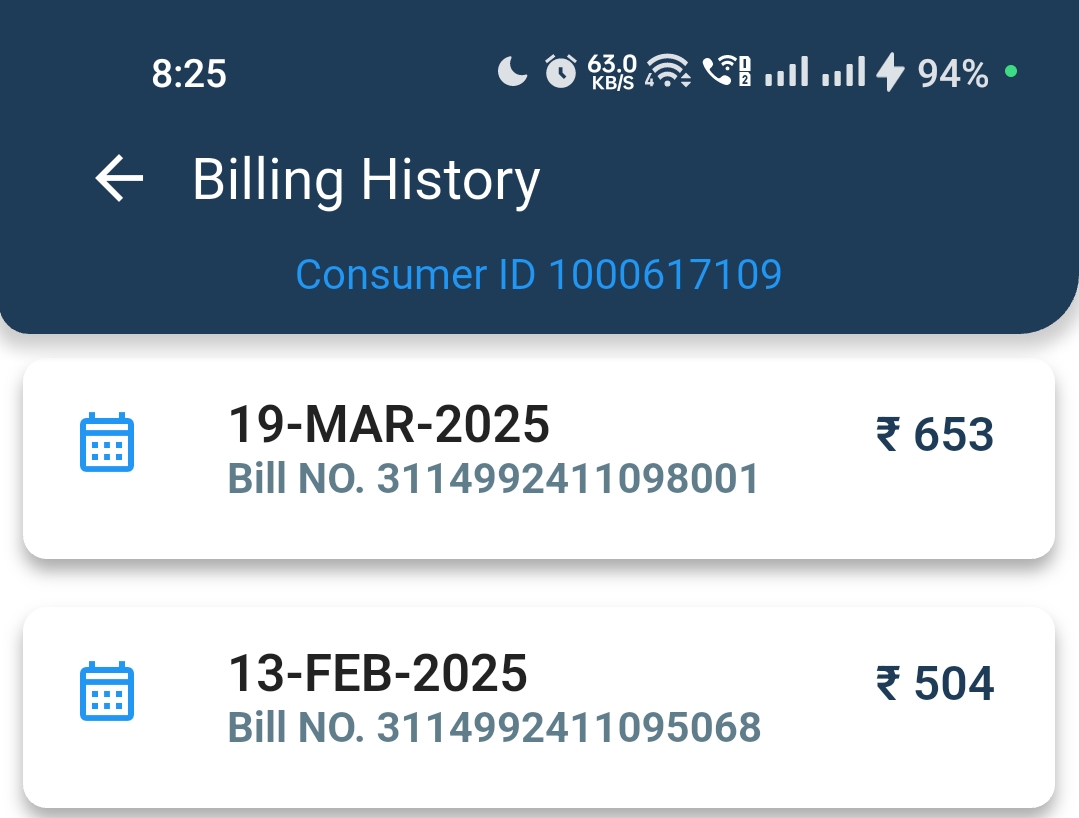The height and width of the screenshot is (818, 1079).
Task: Tap calendar icon for 19-MAR-2025 bill
Action: 107,442
